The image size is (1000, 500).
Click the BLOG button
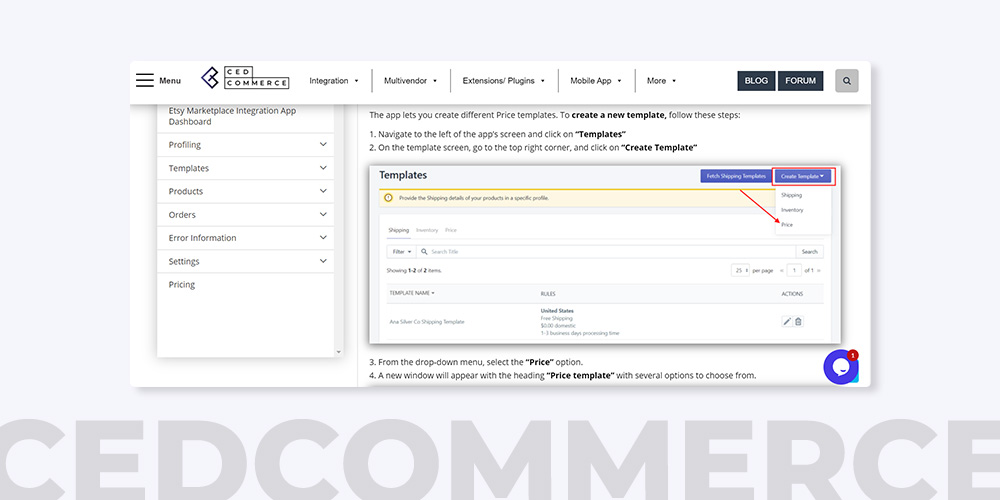pyautogui.click(x=756, y=81)
